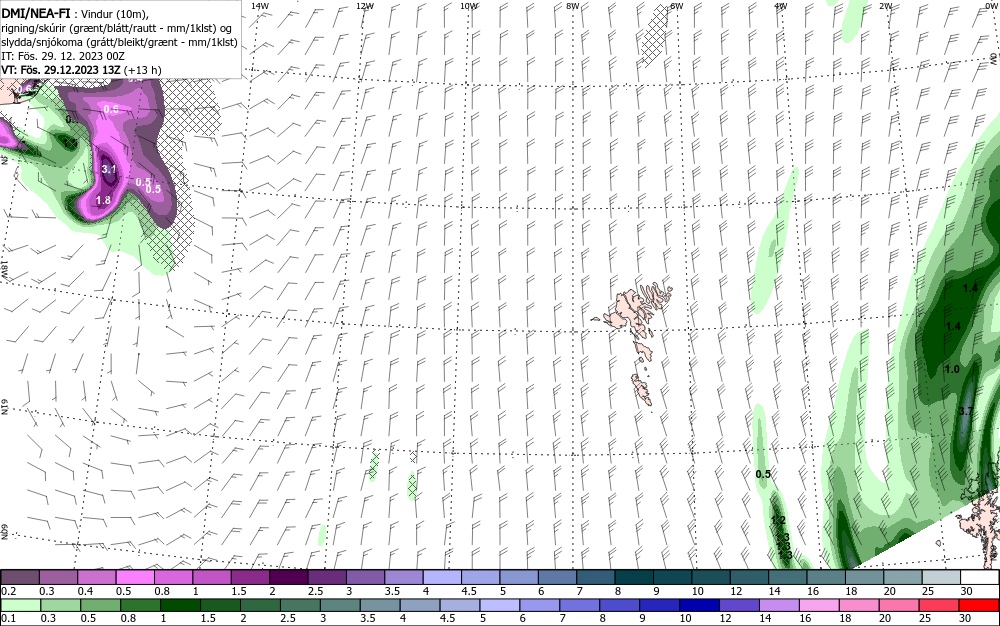Pick the dark teal upper swatch above 10
This screenshot has width=1000, height=626.
pyautogui.click(x=711, y=577)
